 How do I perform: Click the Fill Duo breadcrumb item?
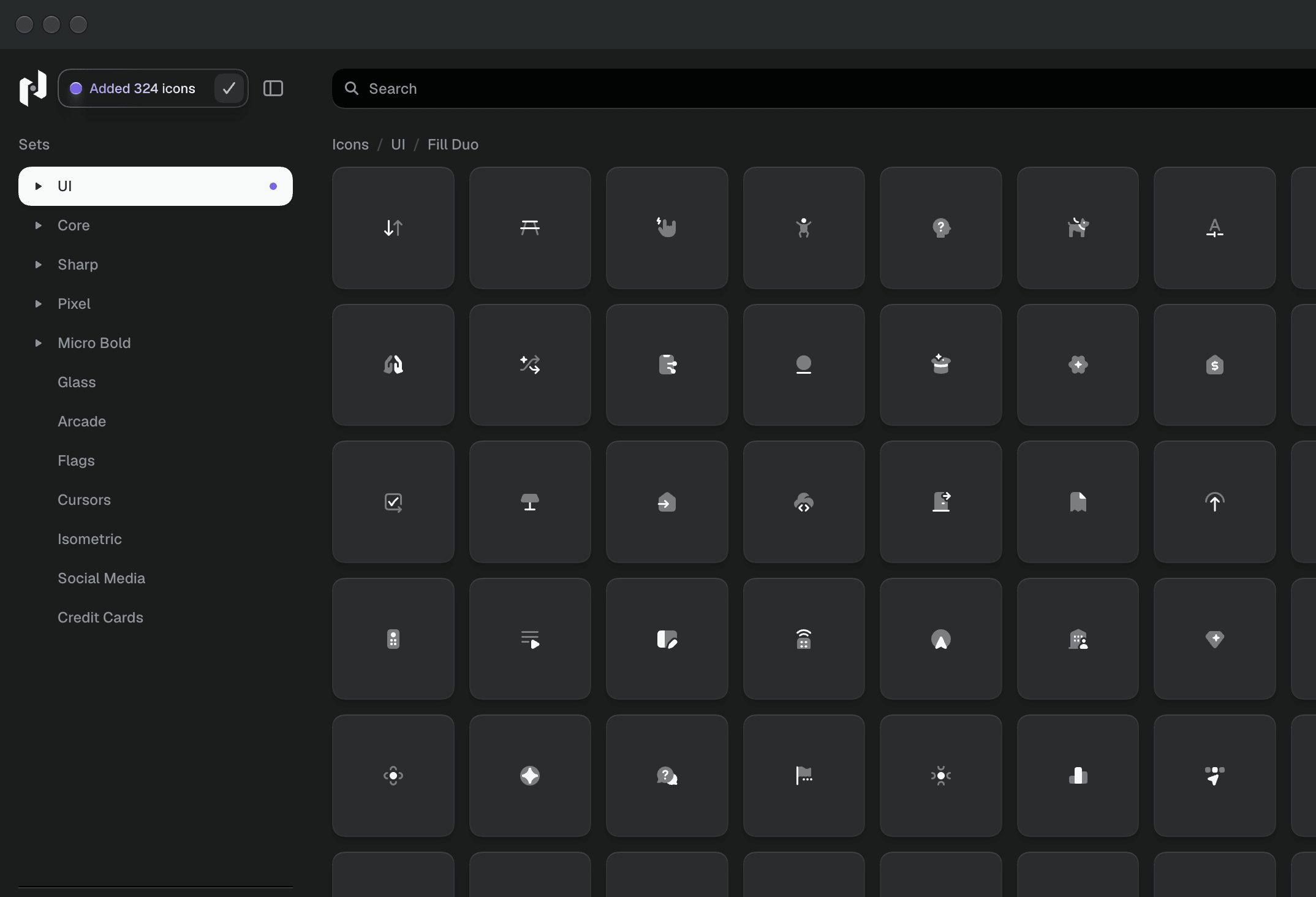453,145
